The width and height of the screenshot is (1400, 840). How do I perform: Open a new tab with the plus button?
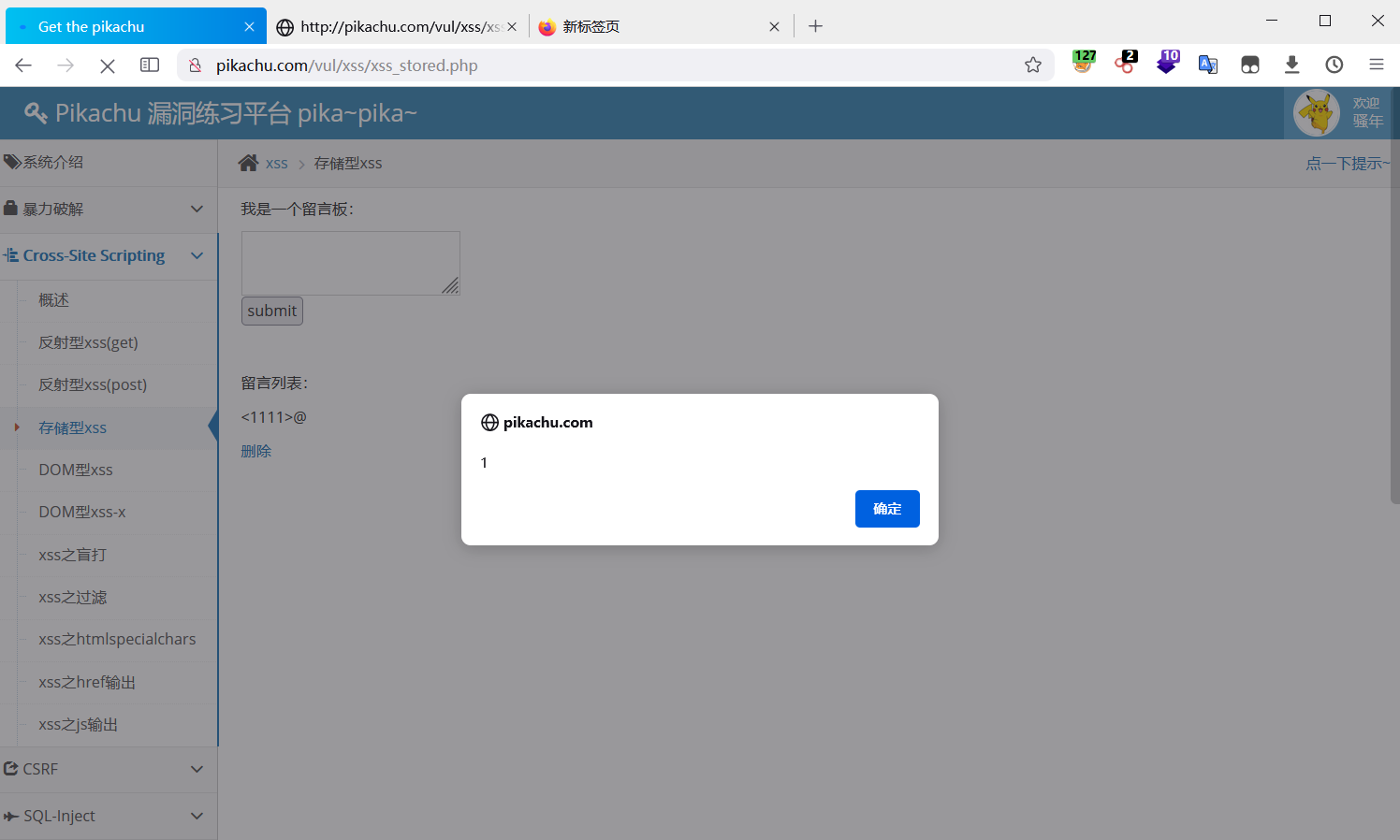point(815,26)
